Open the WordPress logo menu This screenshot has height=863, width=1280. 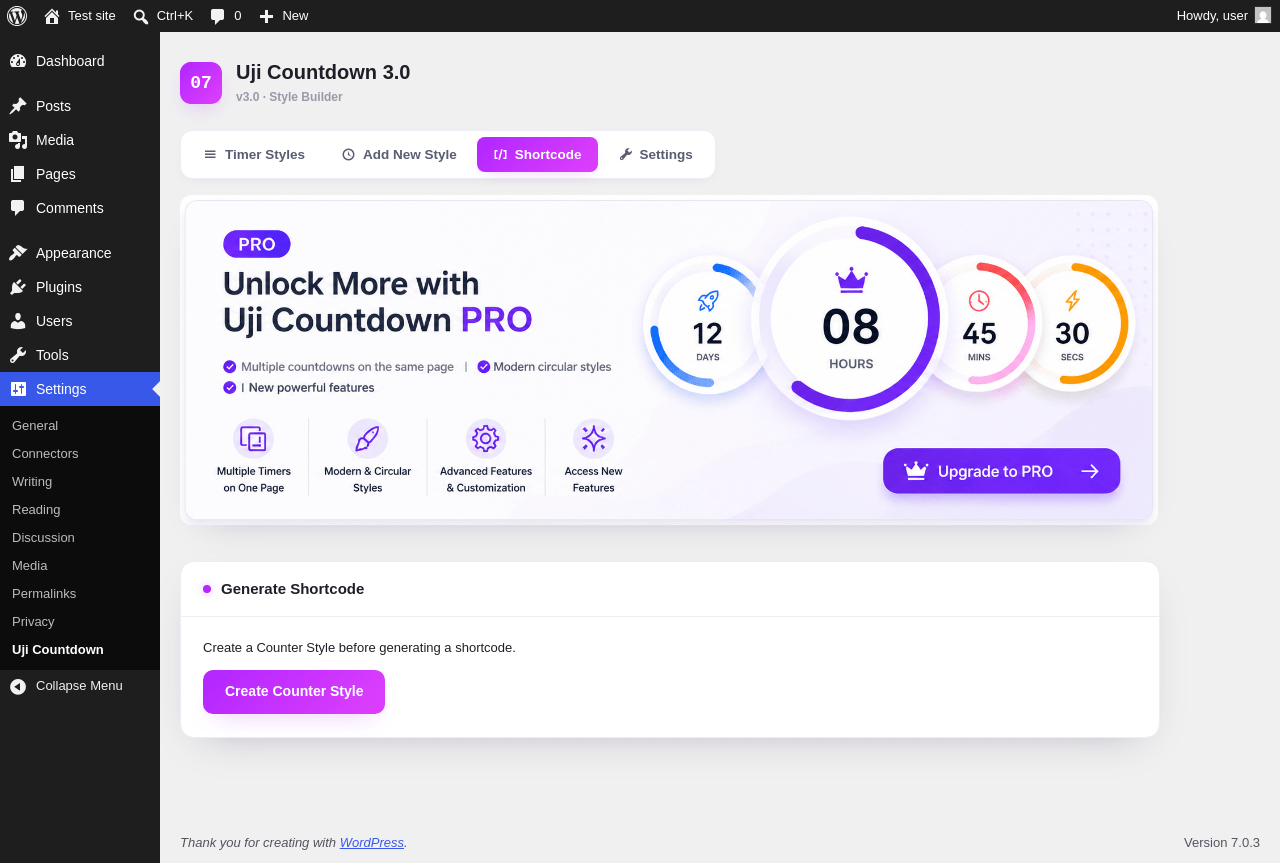(17, 16)
